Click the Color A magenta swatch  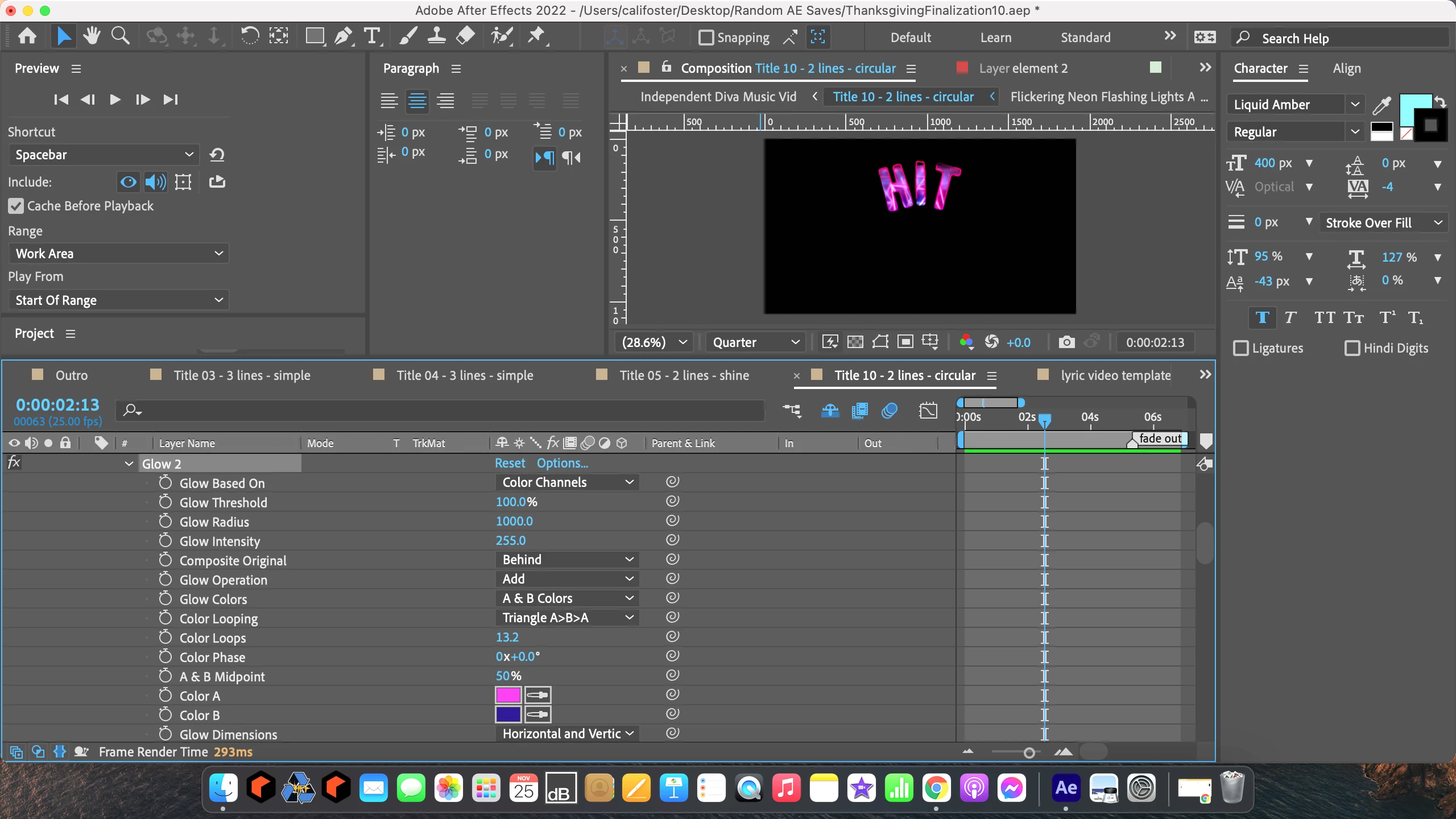pyautogui.click(x=508, y=695)
